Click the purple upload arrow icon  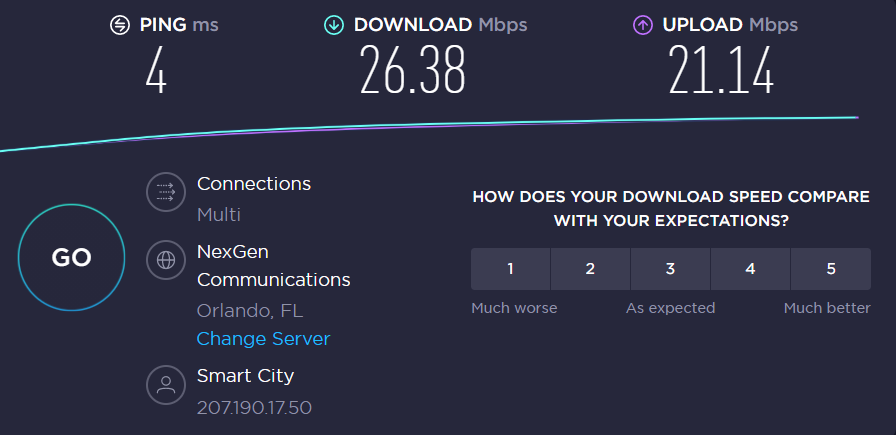(x=643, y=25)
